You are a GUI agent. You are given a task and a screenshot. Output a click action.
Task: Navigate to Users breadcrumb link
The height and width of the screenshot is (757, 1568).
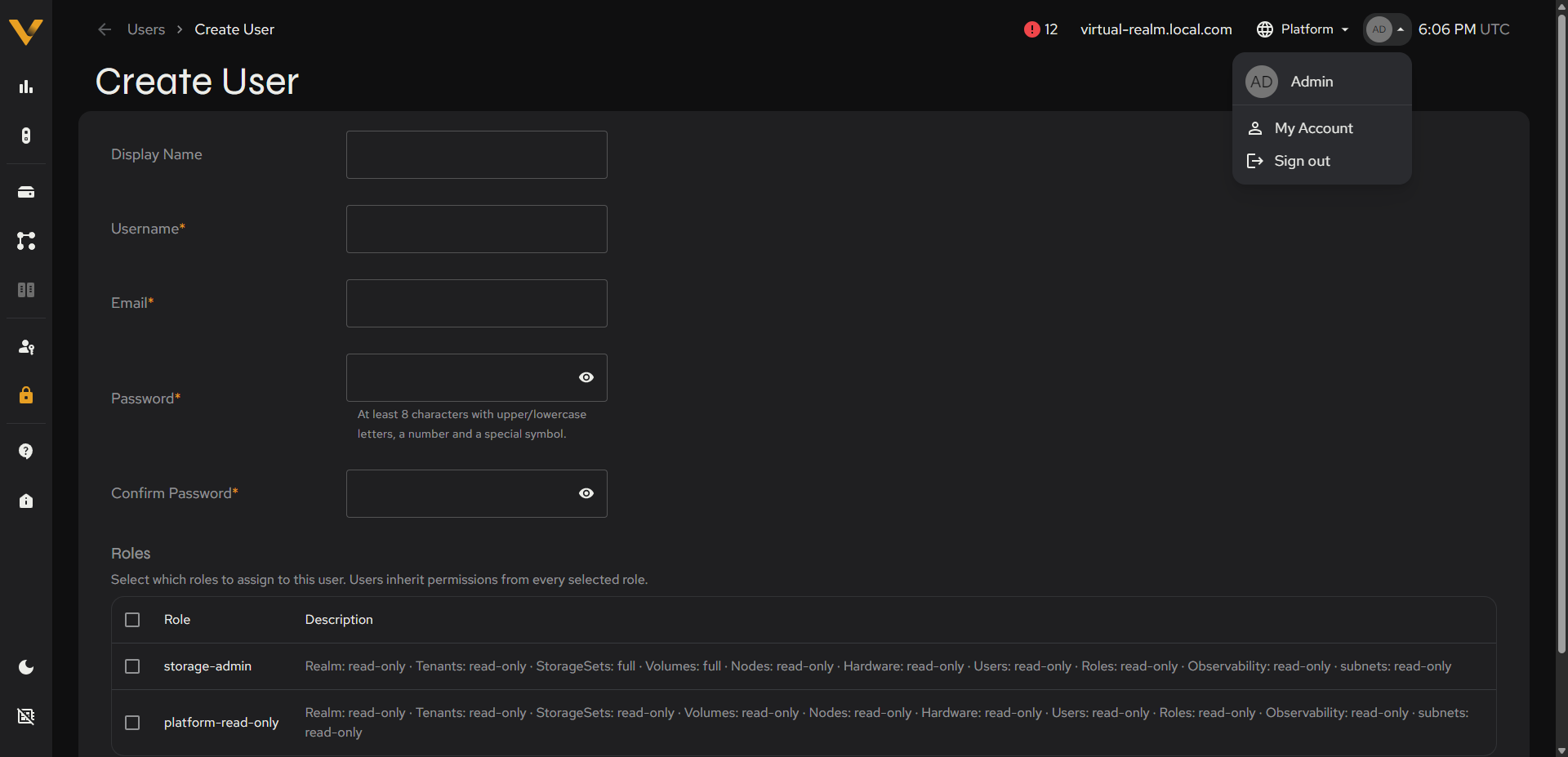click(146, 29)
